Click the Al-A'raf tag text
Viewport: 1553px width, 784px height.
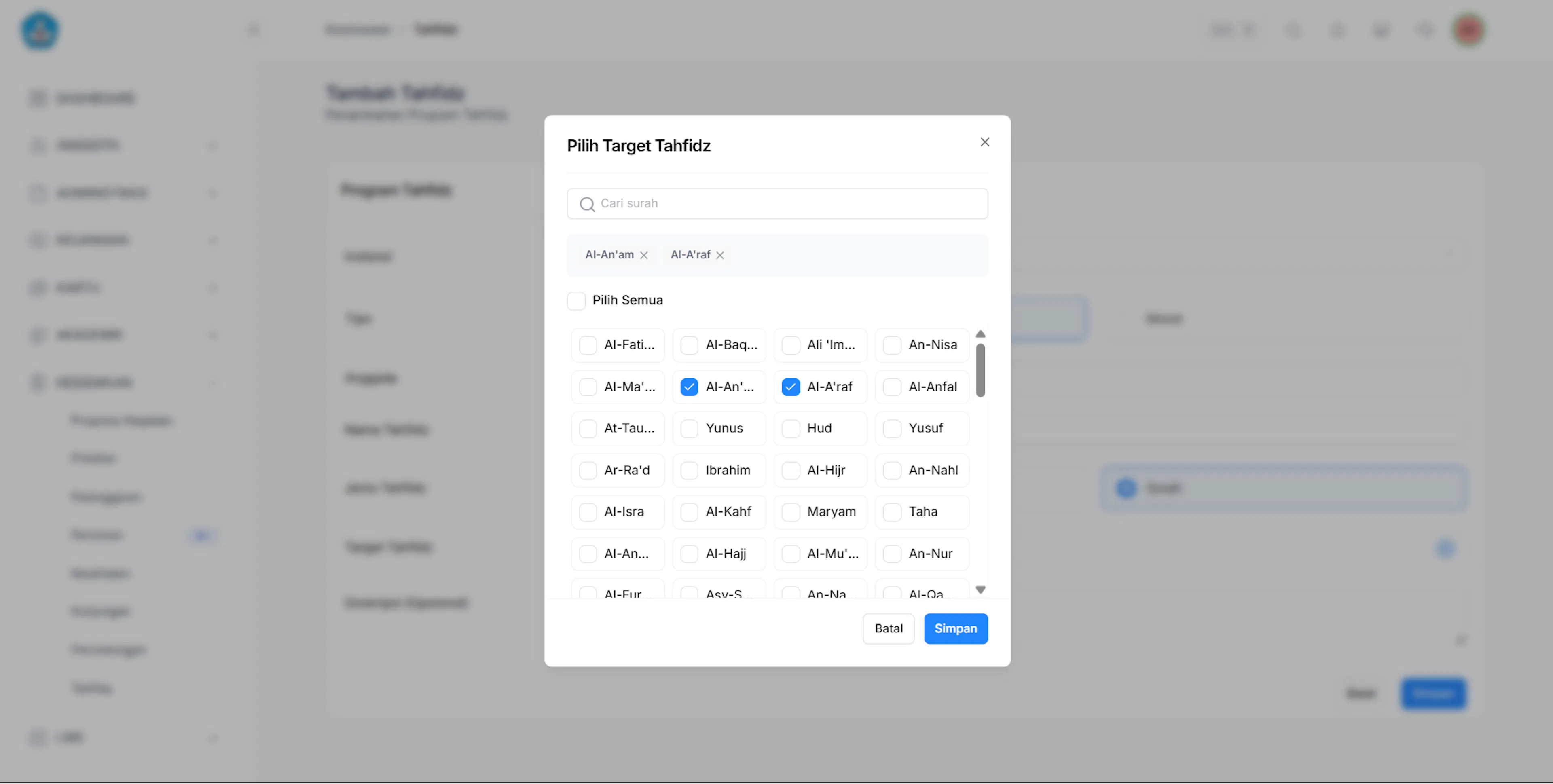(690, 255)
